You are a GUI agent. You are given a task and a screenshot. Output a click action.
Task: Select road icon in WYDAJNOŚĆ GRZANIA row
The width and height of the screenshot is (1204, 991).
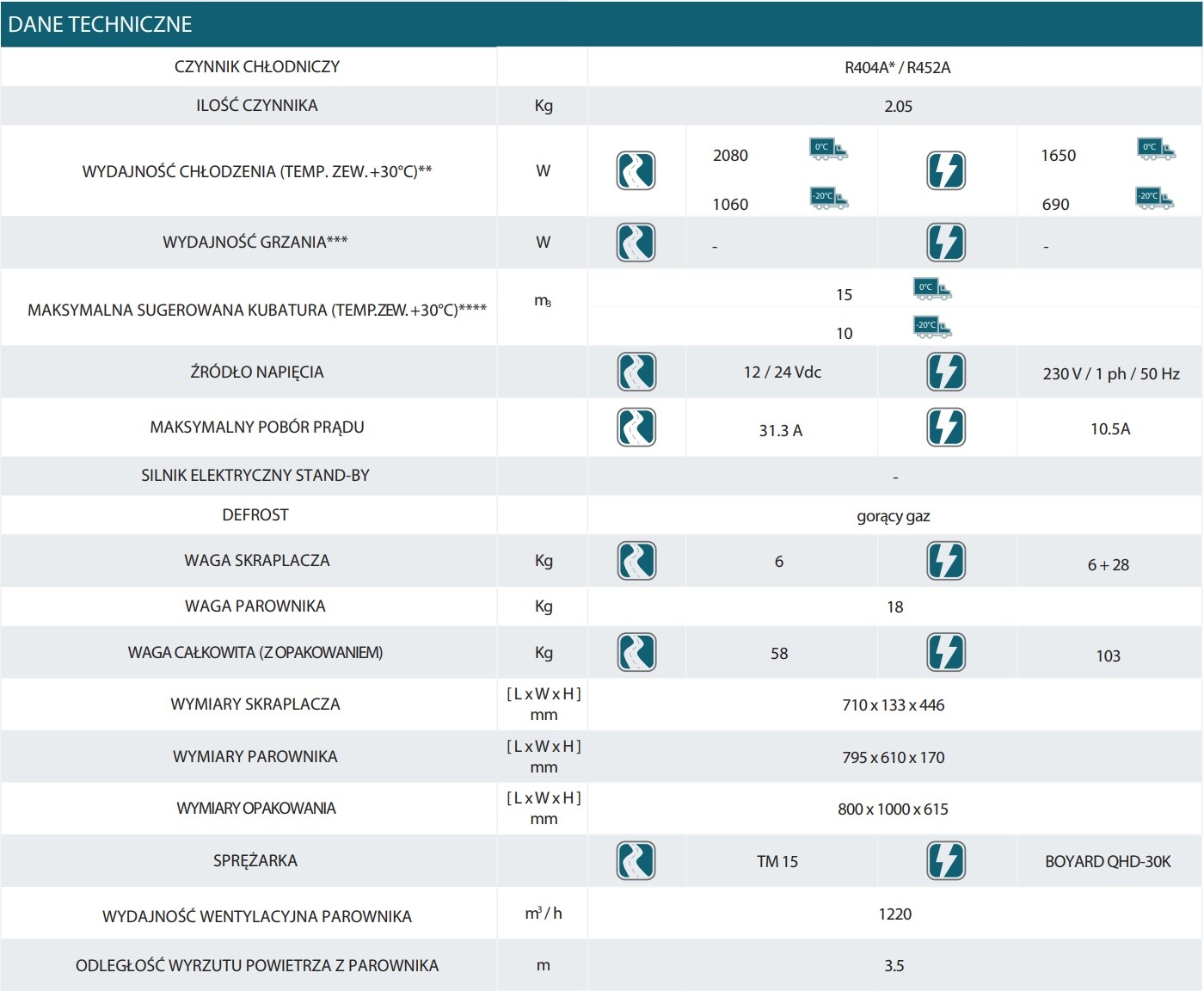(636, 243)
